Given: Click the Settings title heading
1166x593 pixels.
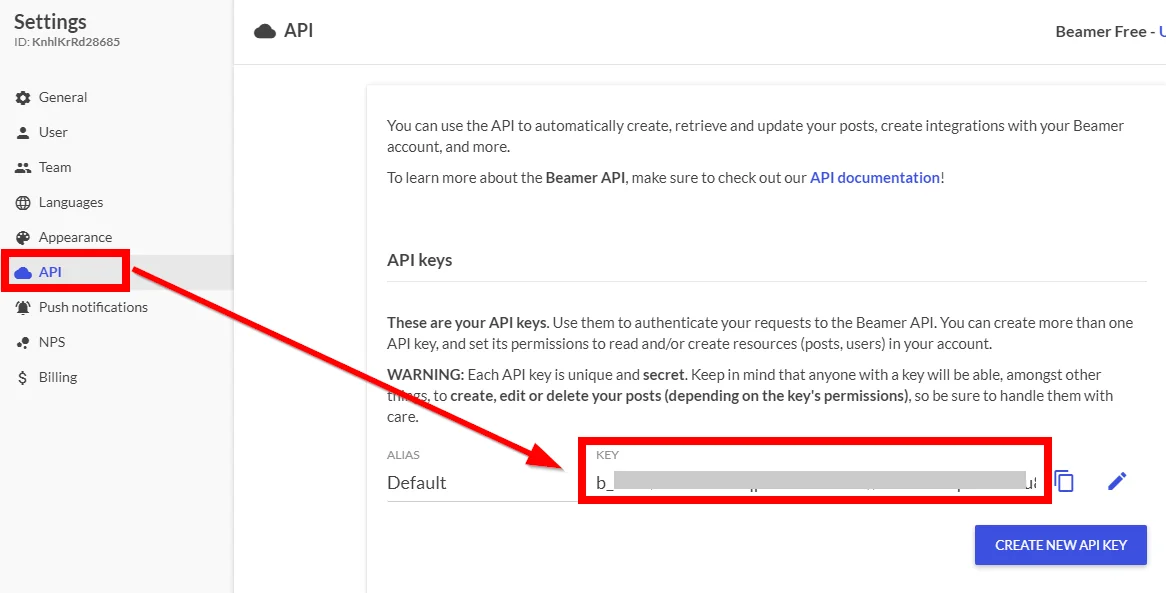Looking at the screenshot, I should click(51, 21).
